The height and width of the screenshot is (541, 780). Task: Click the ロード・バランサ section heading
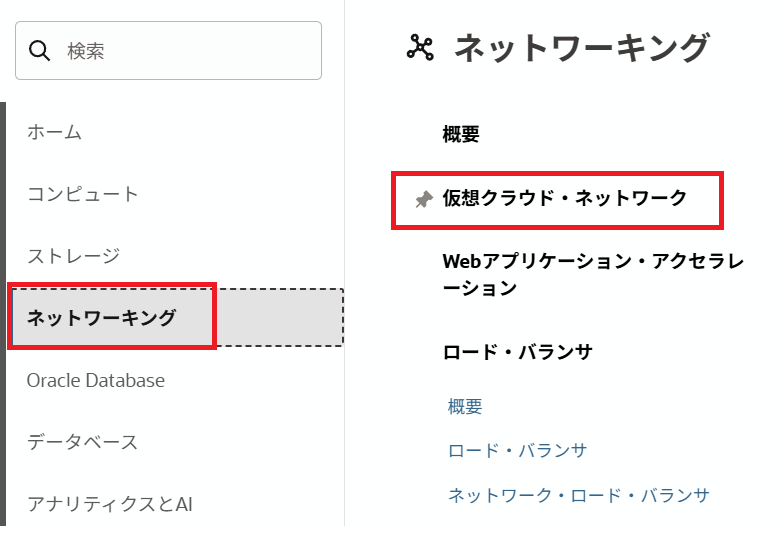click(x=517, y=352)
